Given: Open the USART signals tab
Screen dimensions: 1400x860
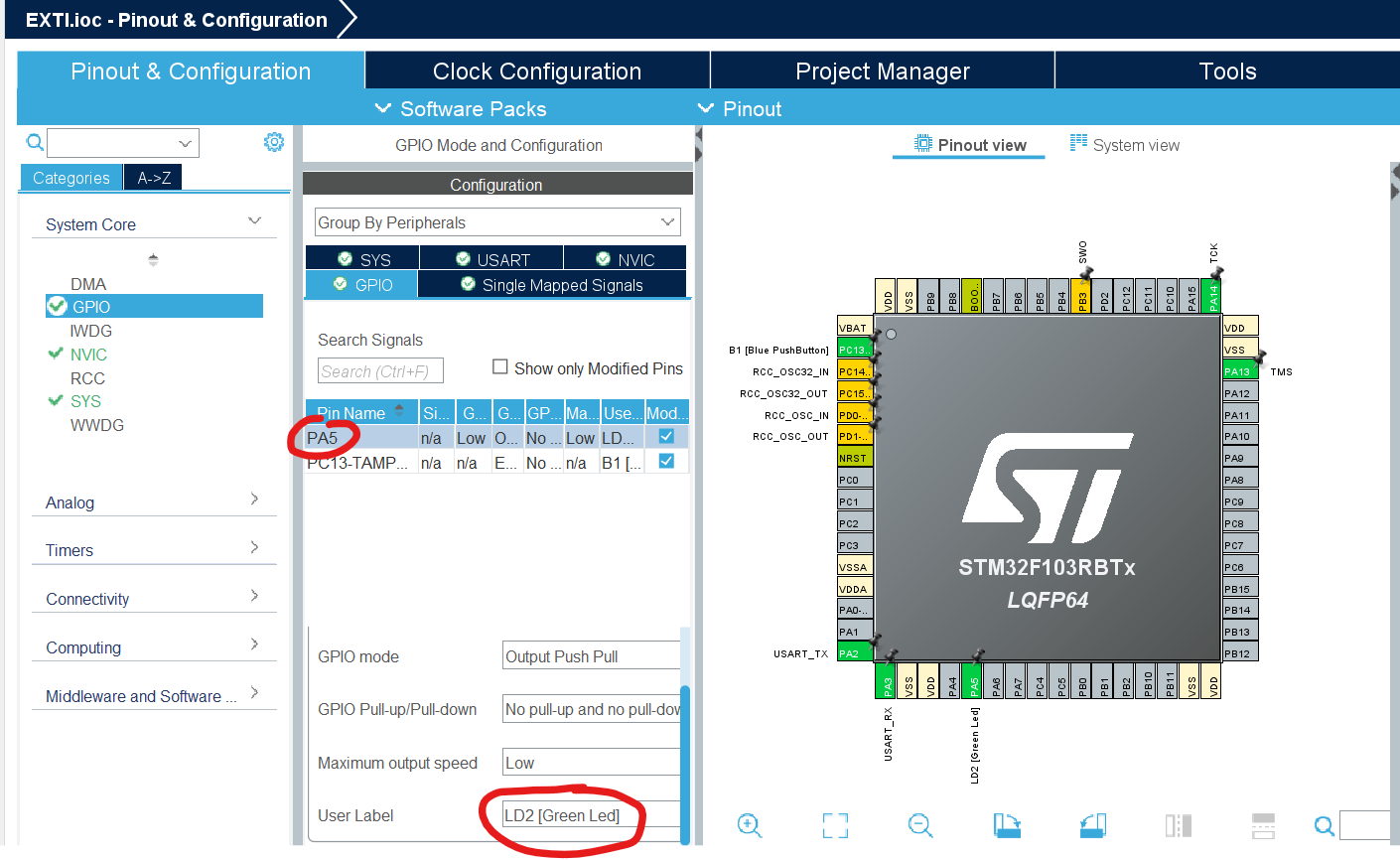Looking at the screenshot, I should [492, 259].
